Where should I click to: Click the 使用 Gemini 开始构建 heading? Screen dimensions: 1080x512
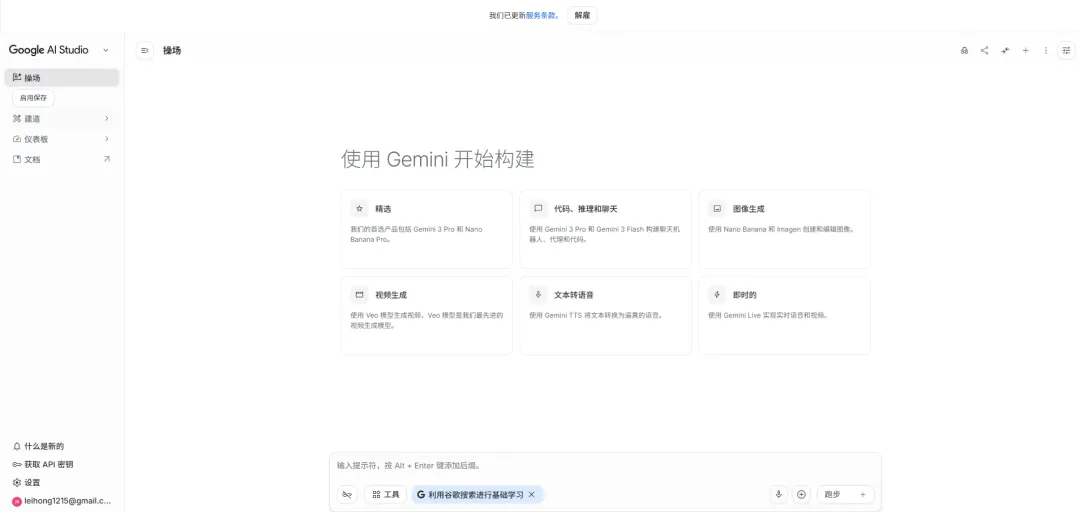[437, 159]
